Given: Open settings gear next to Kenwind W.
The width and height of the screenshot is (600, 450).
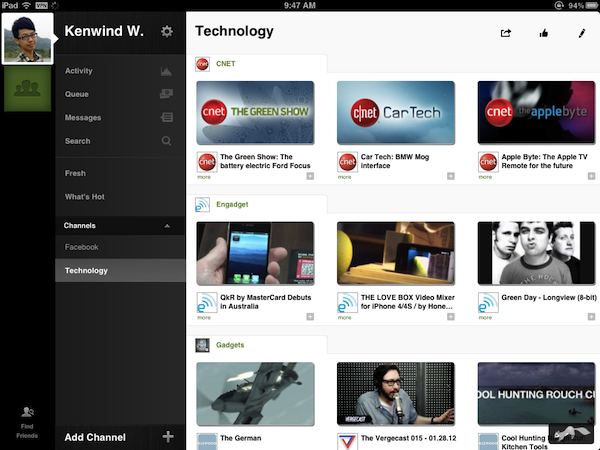Looking at the screenshot, I should point(166,31).
